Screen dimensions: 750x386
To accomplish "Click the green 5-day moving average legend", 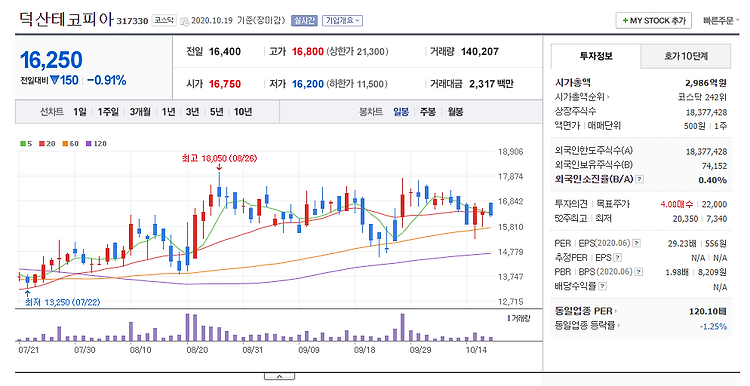I will (x=26, y=143).
